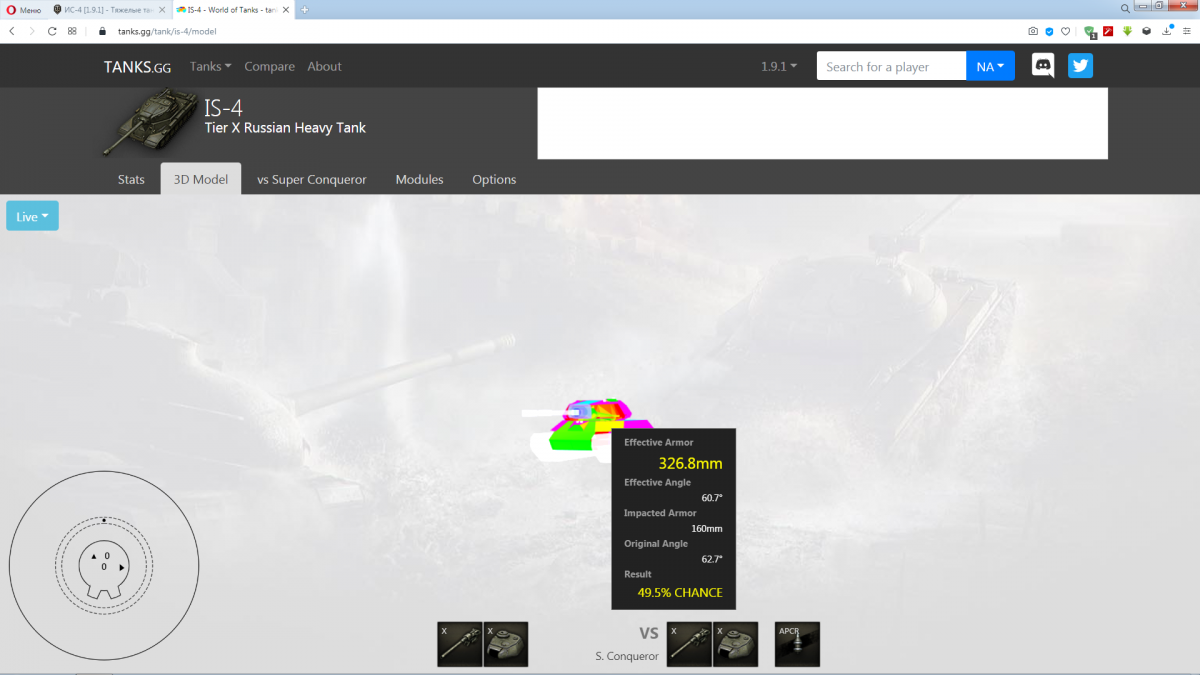Image resolution: width=1200 pixels, height=675 pixels.
Task: Select the IS-4 gun module icon
Action: pyautogui.click(x=460, y=644)
